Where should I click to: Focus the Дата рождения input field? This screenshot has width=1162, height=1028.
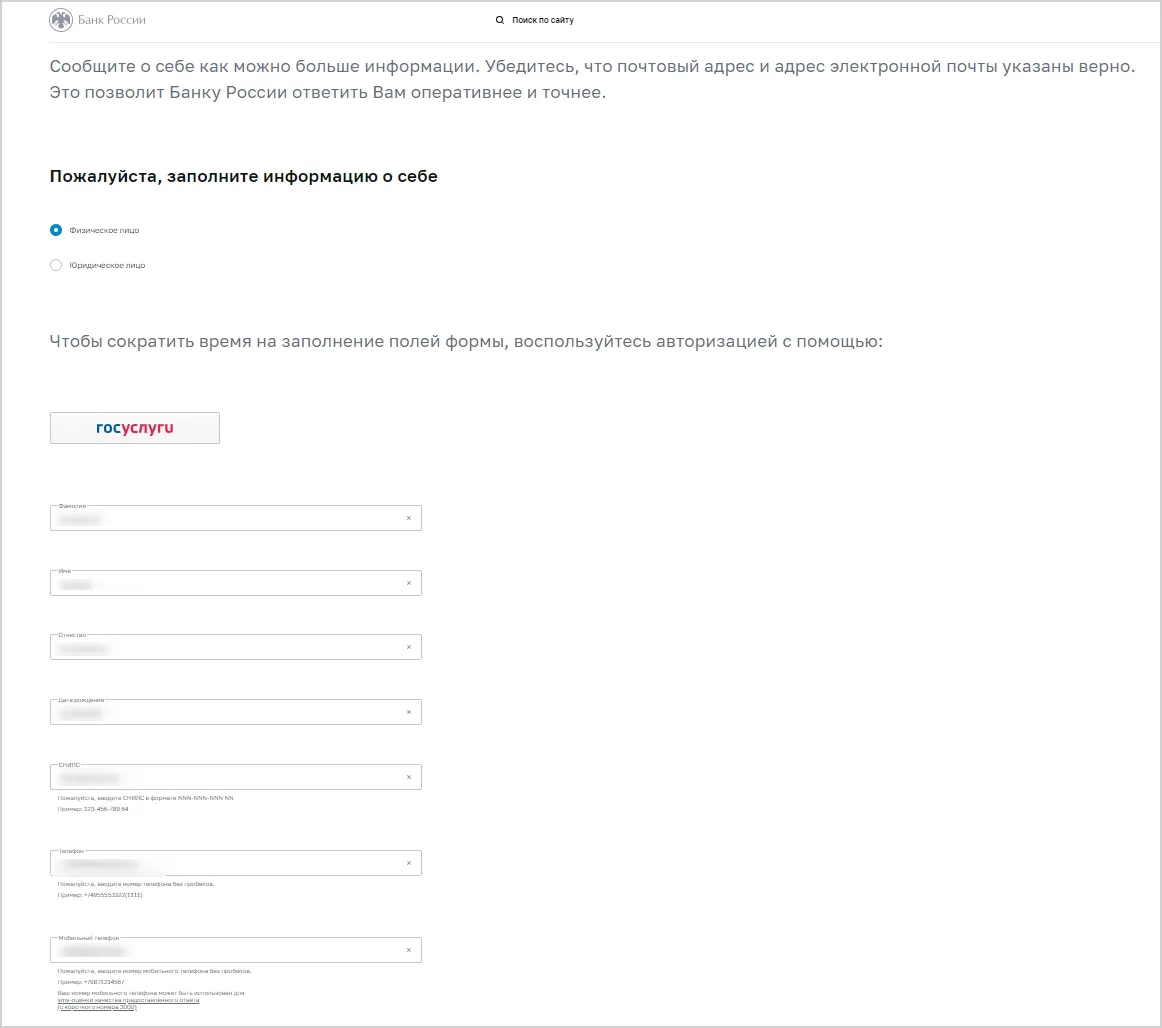(x=236, y=712)
